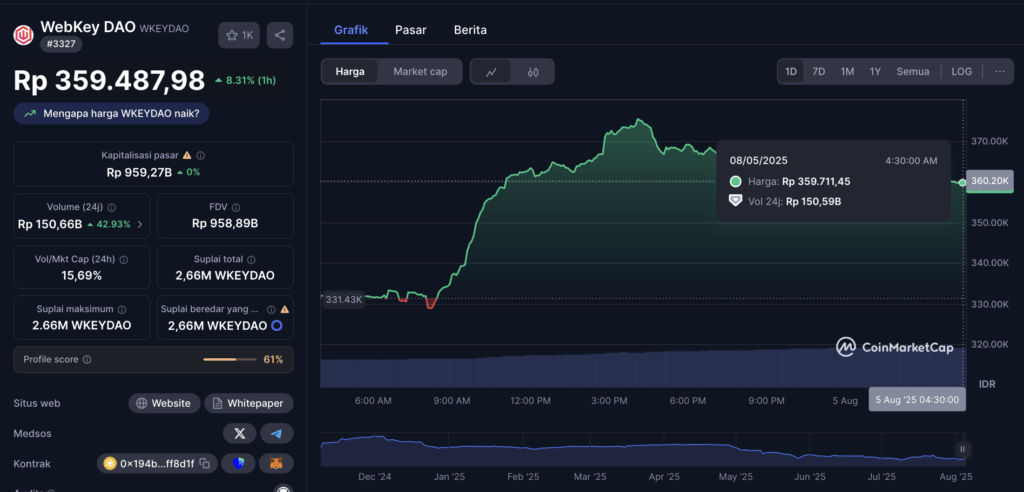Select the Semua time range

coord(912,72)
